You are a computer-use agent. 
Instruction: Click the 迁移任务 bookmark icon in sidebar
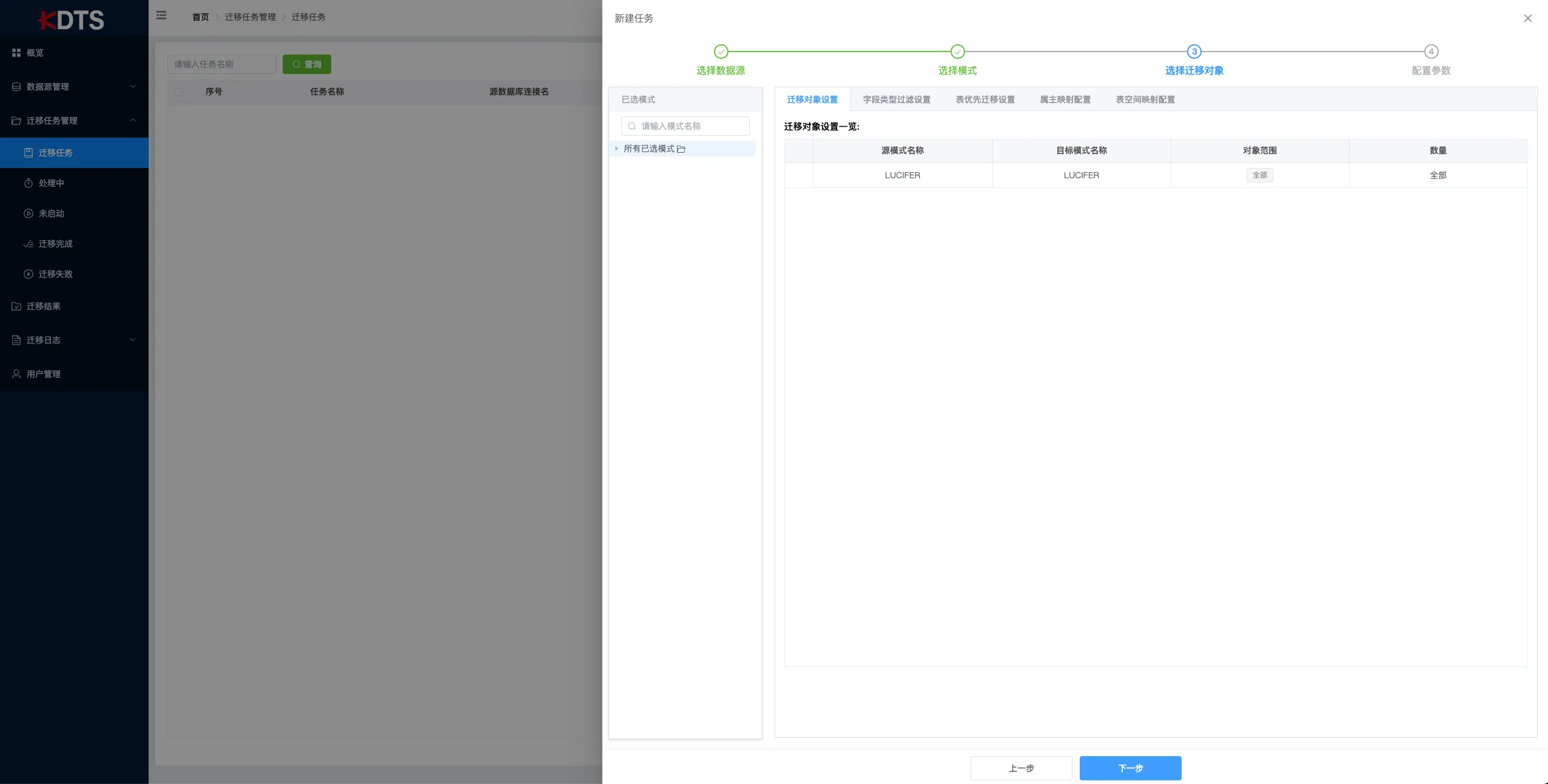[29, 152]
